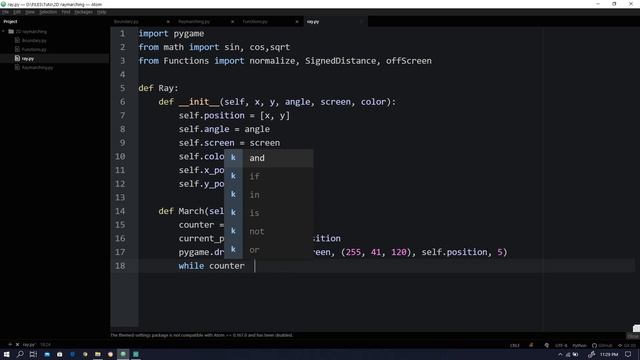Choose 'if' from the autocomplete list
Image resolution: width=640 pixels, height=360 pixels.
pyautogui.click(x=269, y=176)
